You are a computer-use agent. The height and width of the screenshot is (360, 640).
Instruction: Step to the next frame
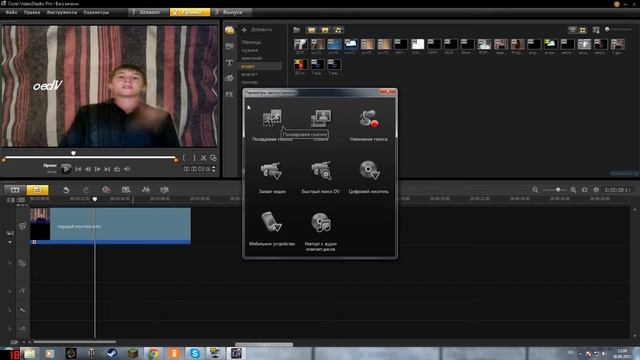pos(98,169)
